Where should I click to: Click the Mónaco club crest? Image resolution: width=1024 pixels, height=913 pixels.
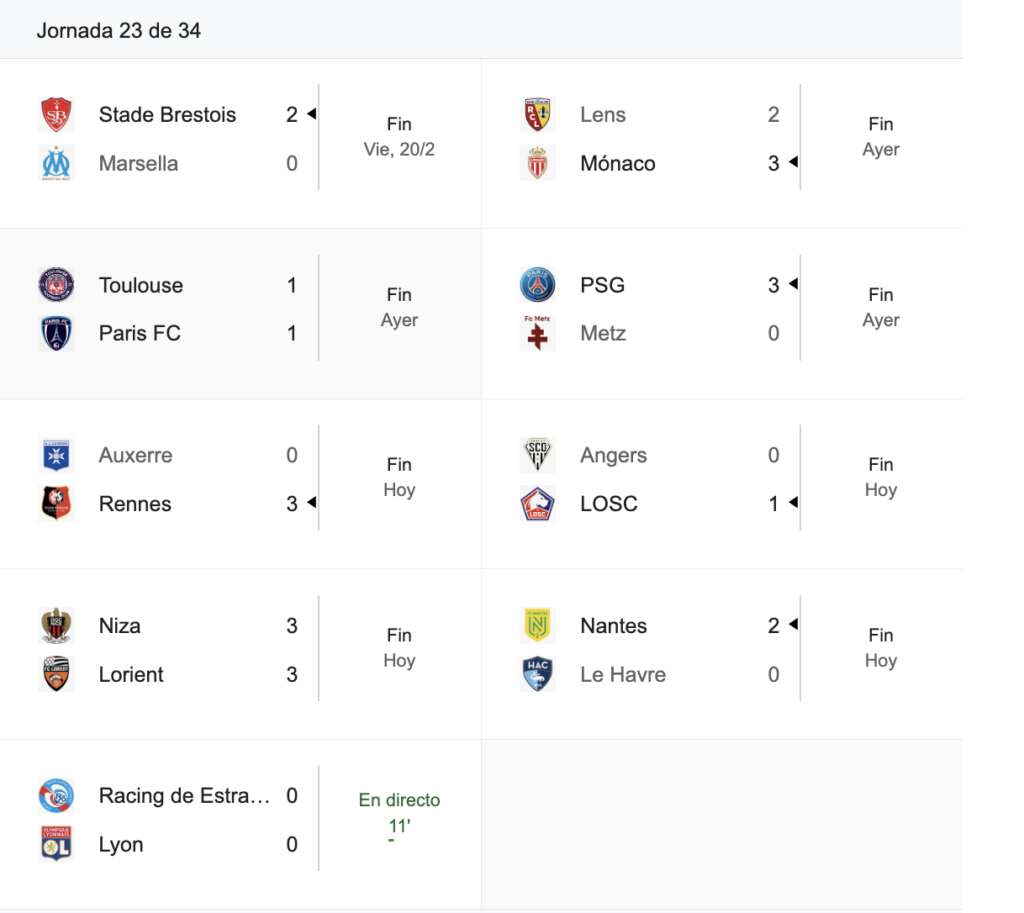(537, 163)
